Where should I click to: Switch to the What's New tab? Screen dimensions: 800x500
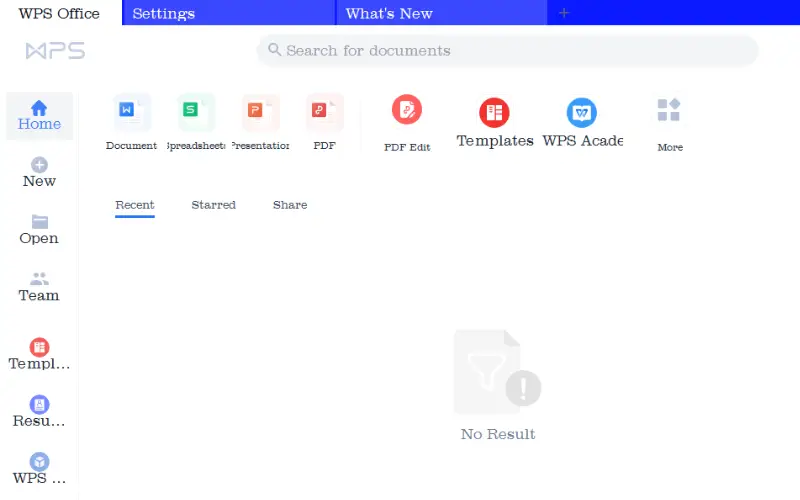point(441,13)
